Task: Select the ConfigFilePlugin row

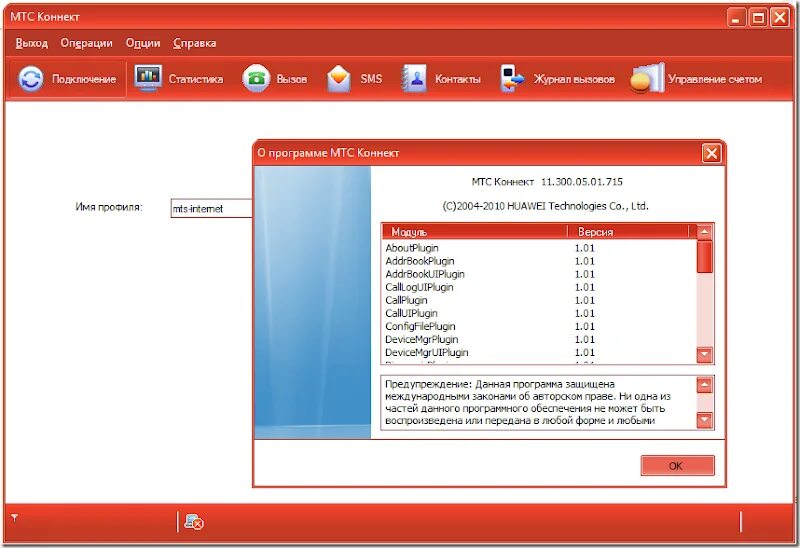Action: click(539, 327)
